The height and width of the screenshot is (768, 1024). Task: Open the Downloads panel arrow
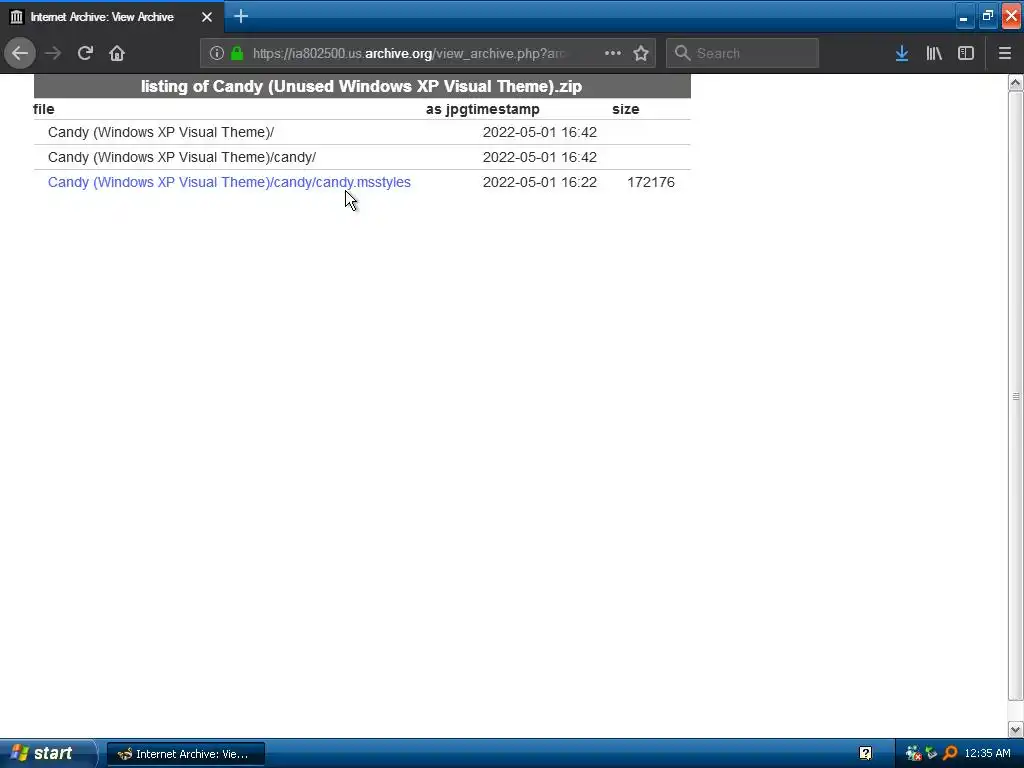click(x=902, y=53)
